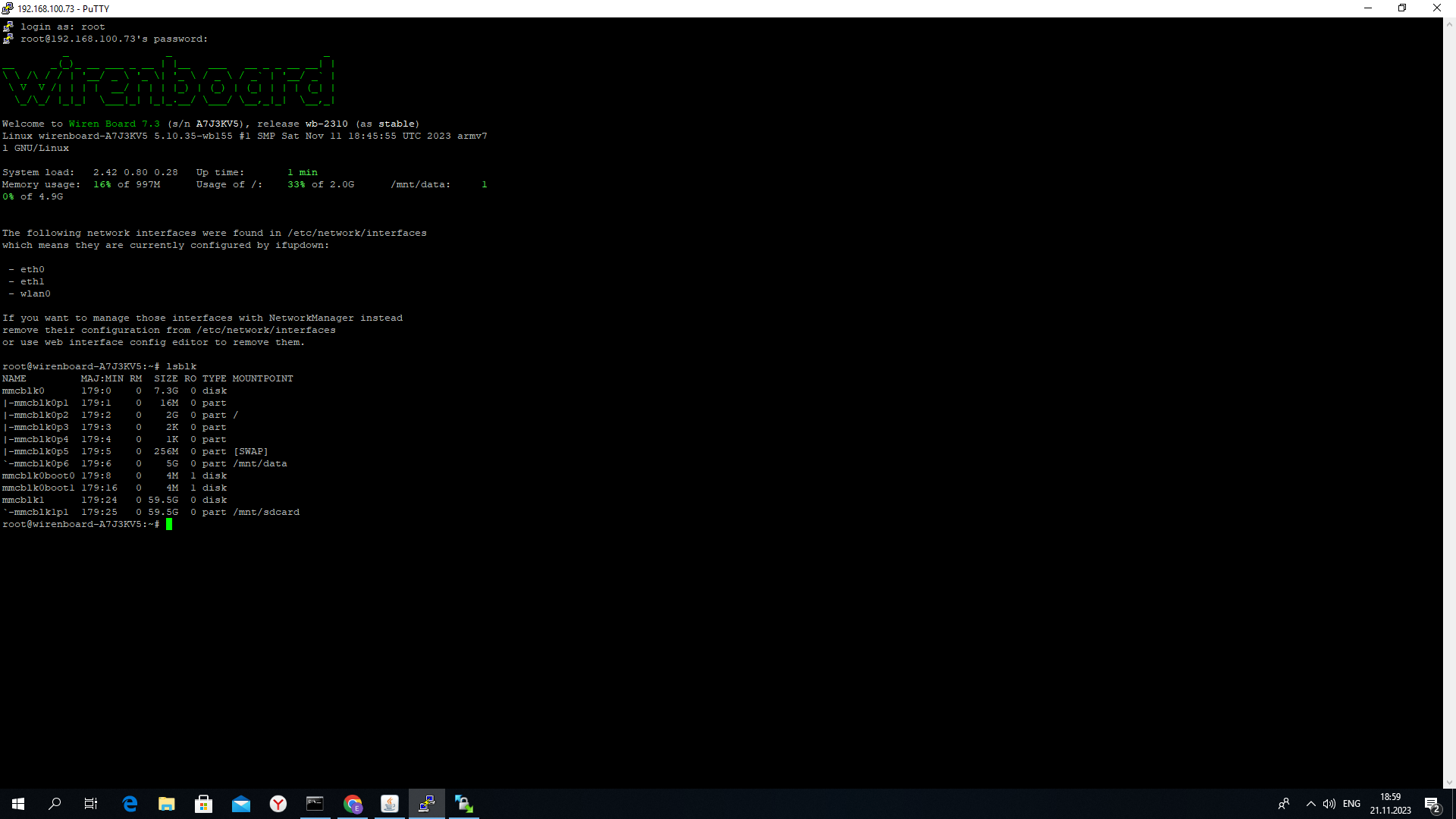1456x819 pixels.
Task: Click the scrollbar up arrow
Action: (x=1449, y=24)
